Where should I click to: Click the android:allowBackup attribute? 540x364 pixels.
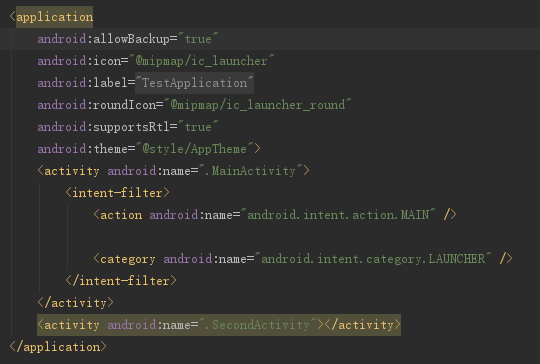tap(103, 39)
